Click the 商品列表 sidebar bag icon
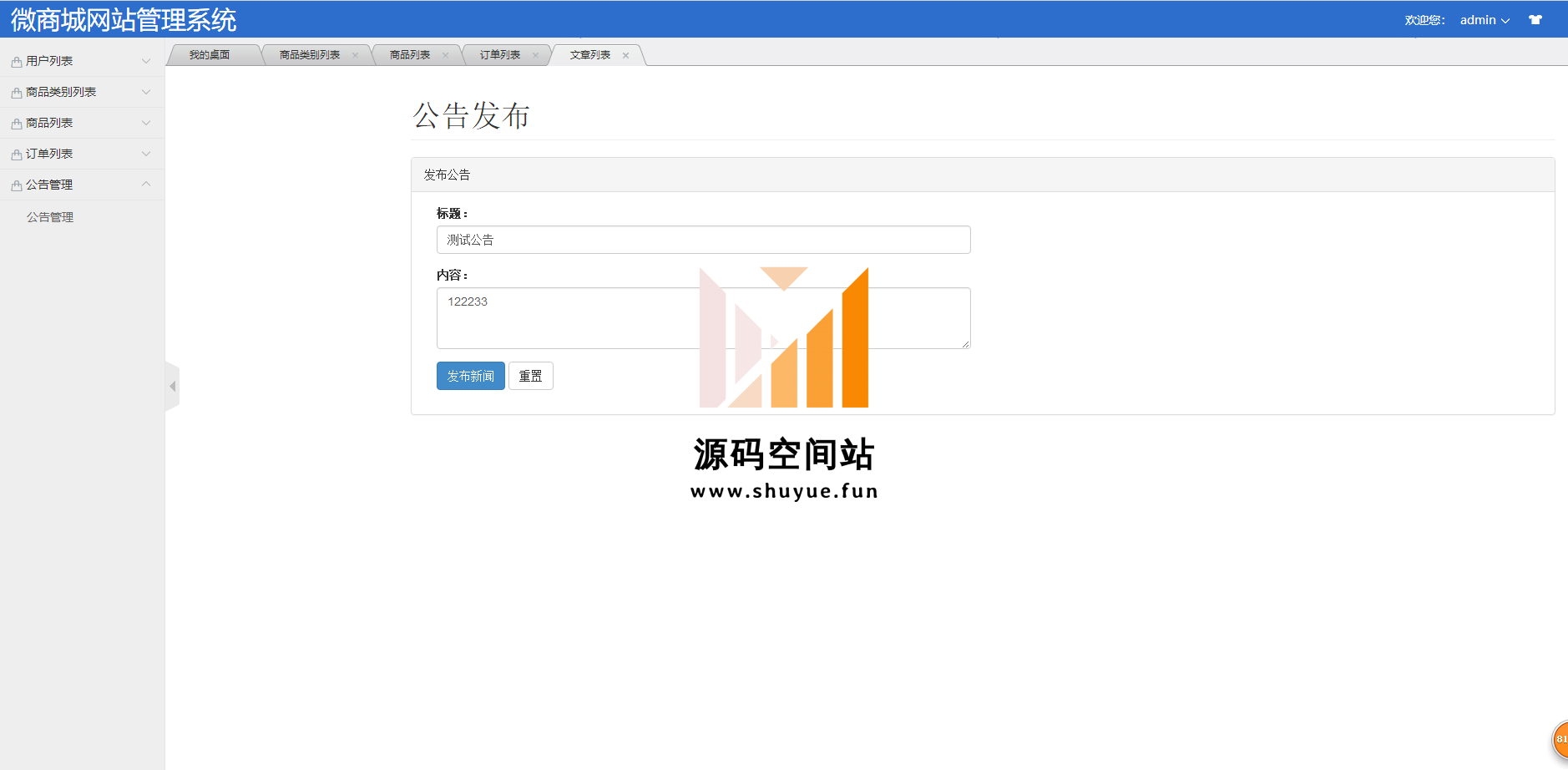This screenshot has width=1568, height=770. 17,124
